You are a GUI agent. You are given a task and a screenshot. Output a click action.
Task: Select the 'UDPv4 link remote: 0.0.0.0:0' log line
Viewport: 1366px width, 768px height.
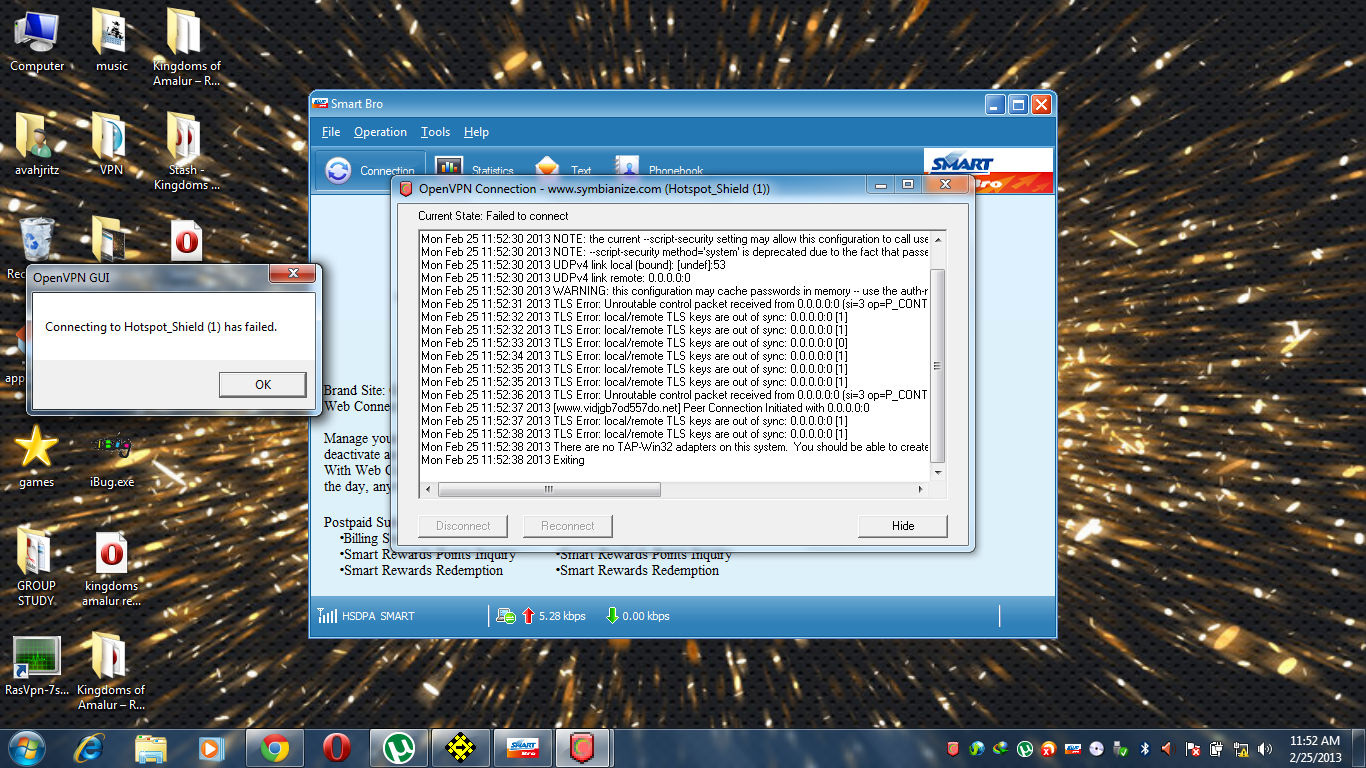point(556,278)
